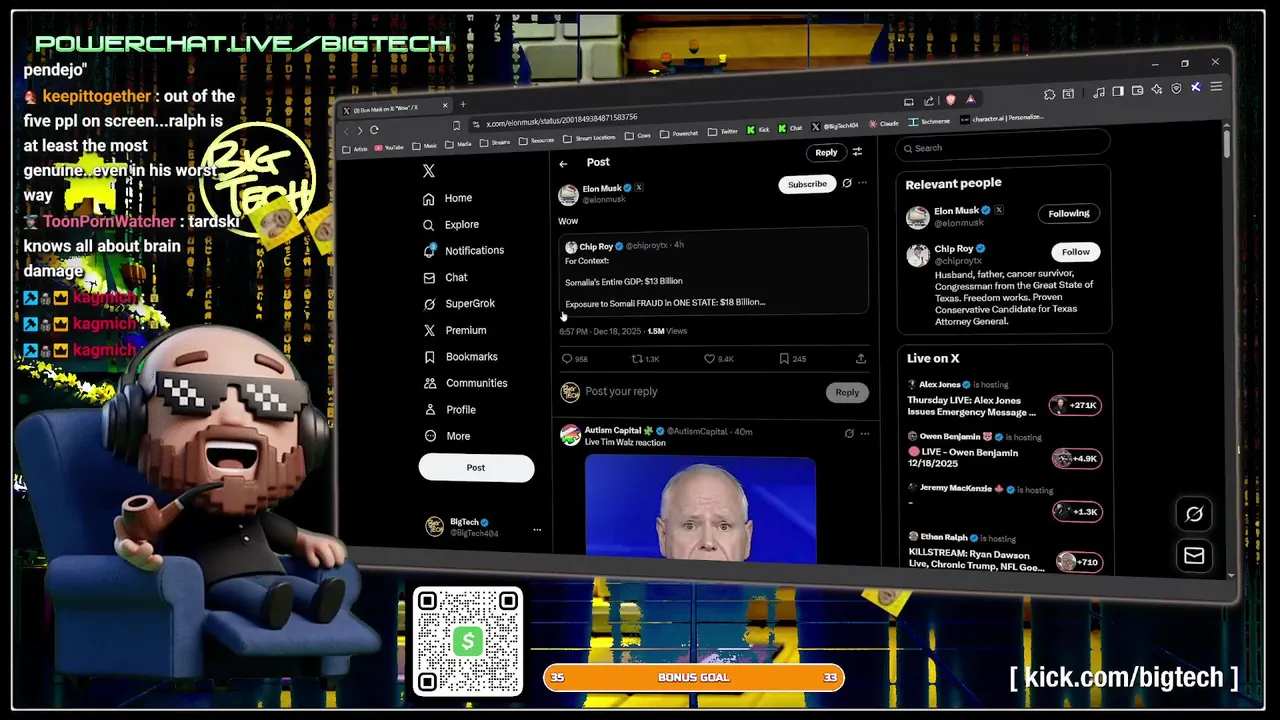Open floating Grok button at bottom right
Viewport: 1280px width, 720px height.
point(1194,514)
